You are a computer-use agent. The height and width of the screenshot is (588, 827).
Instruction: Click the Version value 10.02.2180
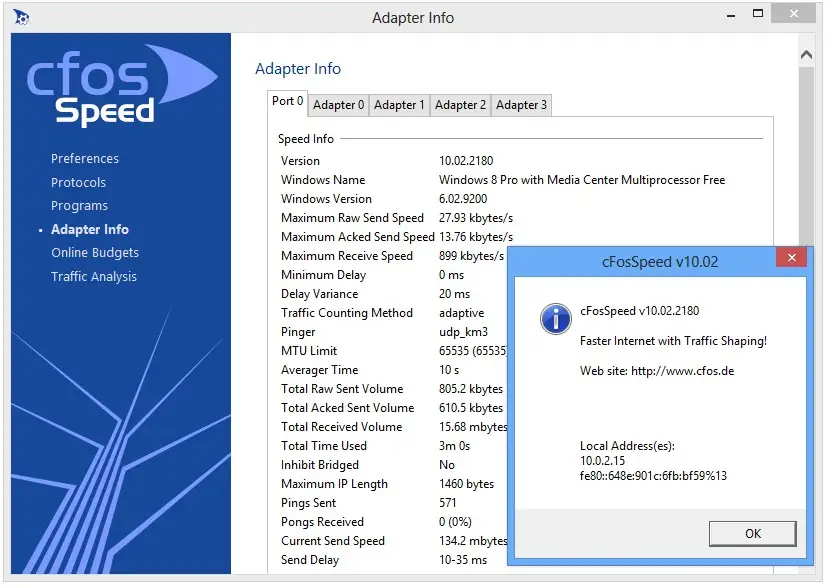click(466, 161)
